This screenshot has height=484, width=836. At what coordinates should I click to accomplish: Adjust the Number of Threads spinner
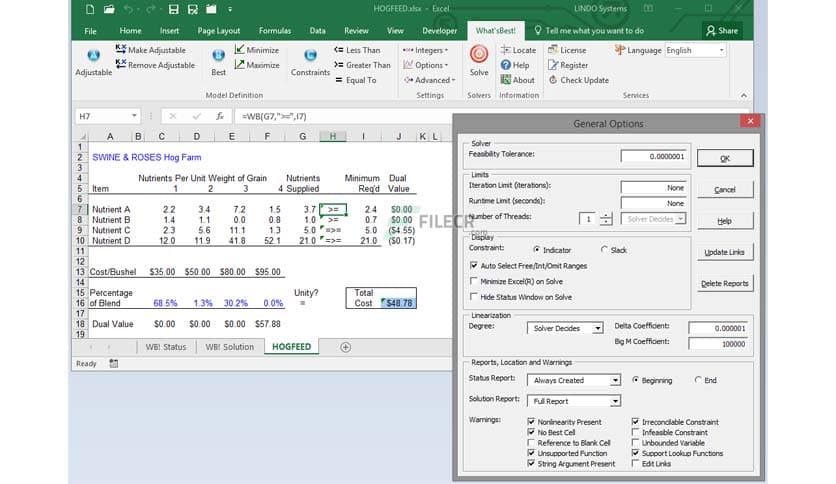pyautogui.click(x=606, y=219)
